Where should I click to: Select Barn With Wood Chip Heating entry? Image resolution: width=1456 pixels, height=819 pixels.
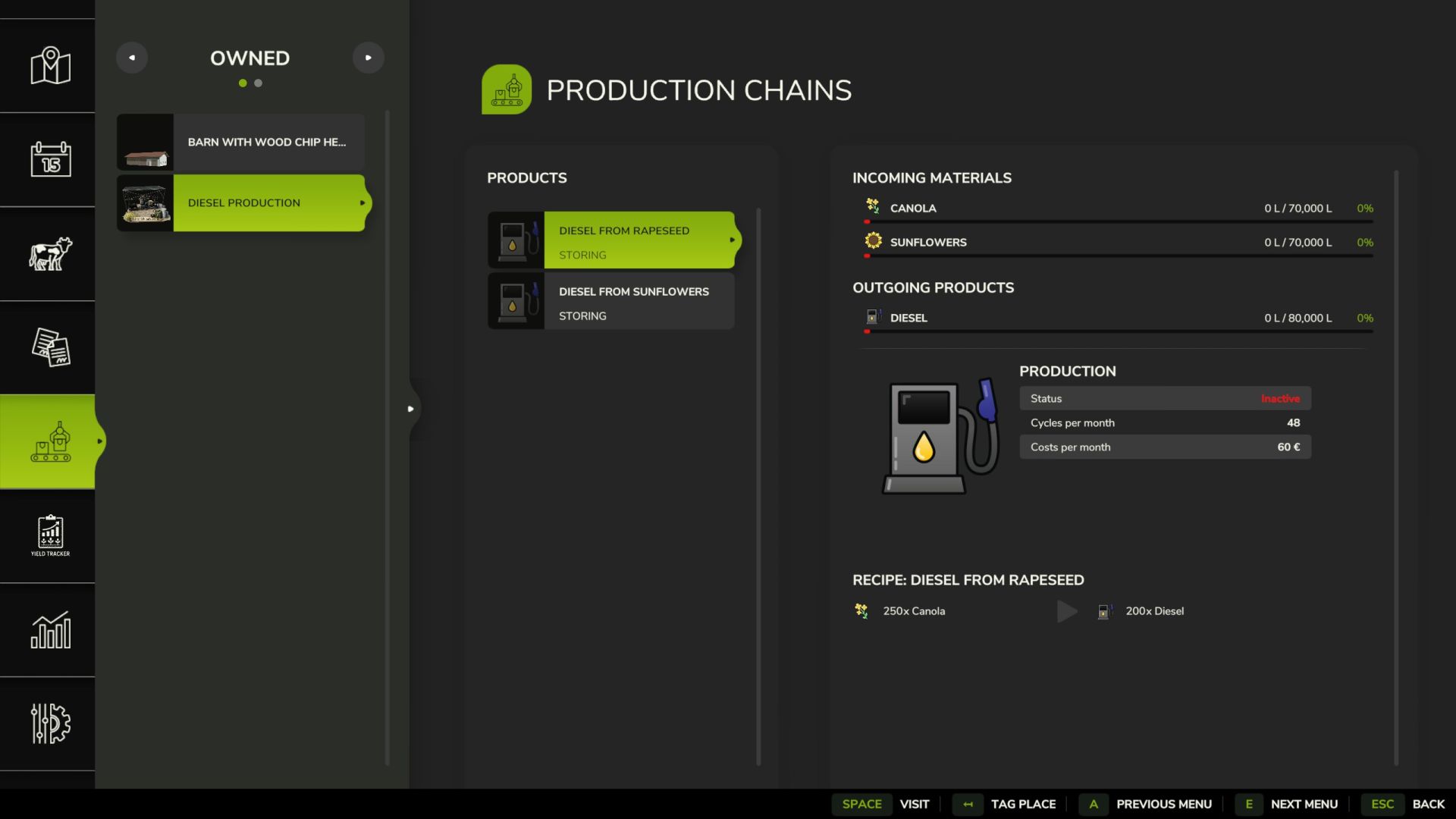coord(240,142)
